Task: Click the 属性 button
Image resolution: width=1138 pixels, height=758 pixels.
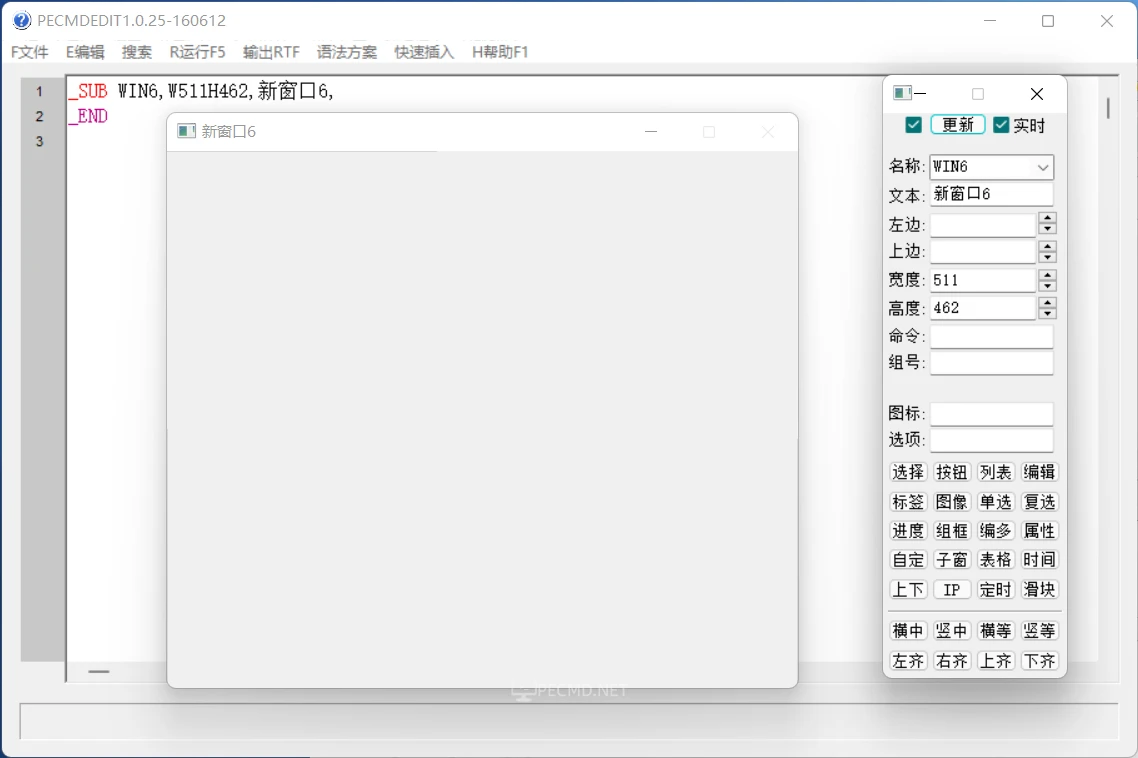Action: (1039, 531)
